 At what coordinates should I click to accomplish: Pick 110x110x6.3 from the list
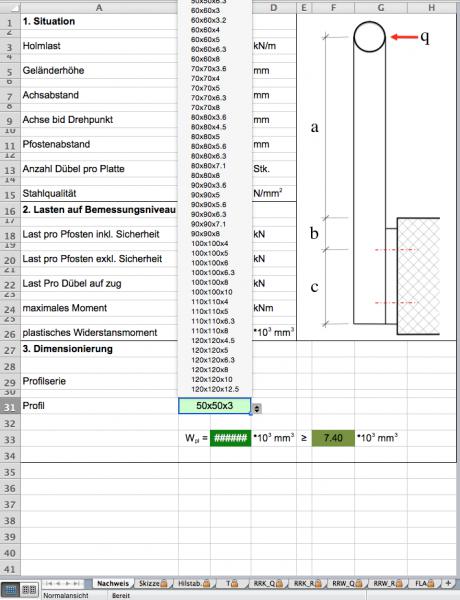213,321
